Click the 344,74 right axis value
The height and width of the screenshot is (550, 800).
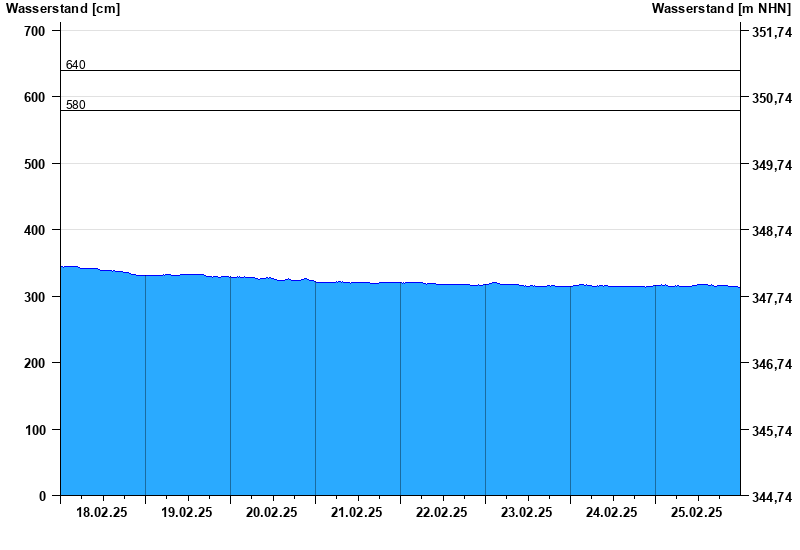[x=772, y=497]
